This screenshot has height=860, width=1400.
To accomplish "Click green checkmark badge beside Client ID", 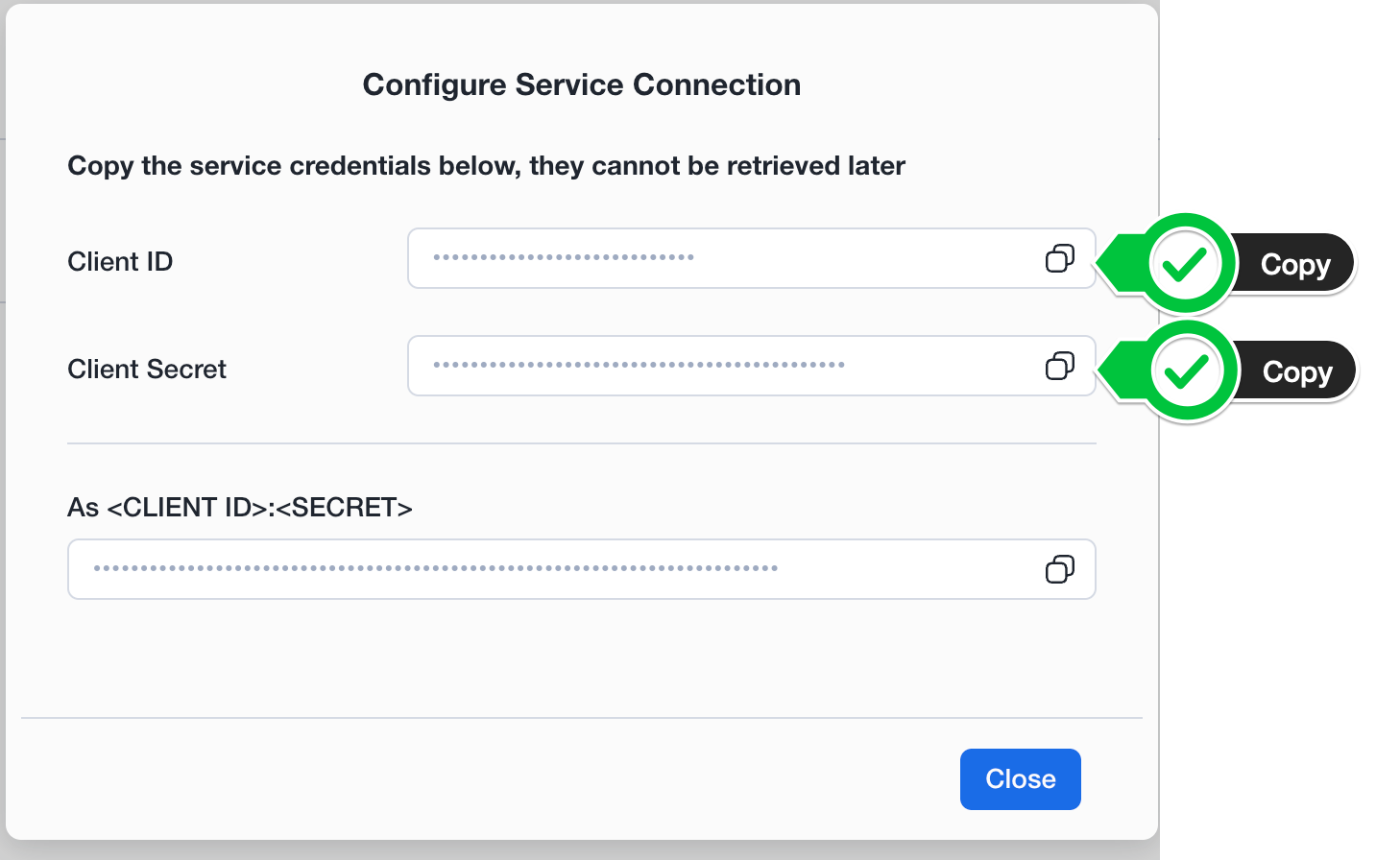I will 1186,264.
